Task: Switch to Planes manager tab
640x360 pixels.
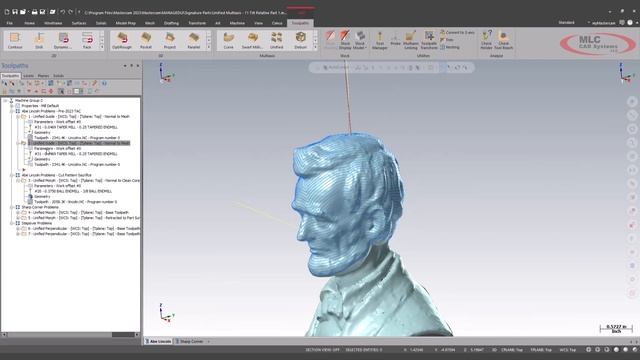Action: pos(43,76)
